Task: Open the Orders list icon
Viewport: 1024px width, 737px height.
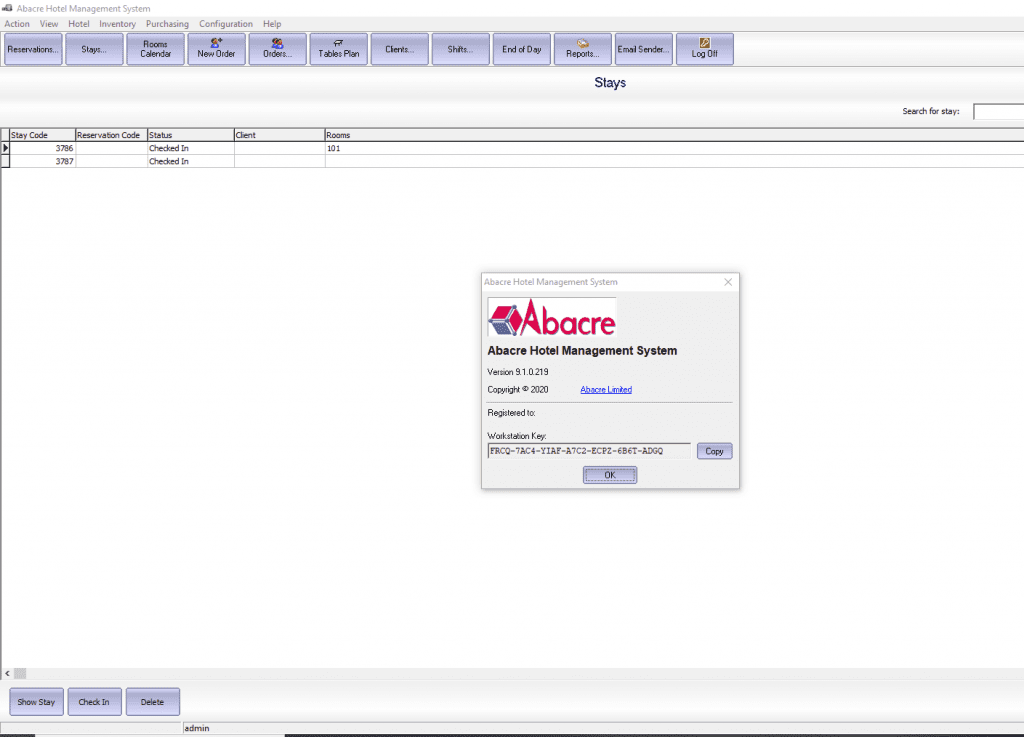Action: [277, 48]
